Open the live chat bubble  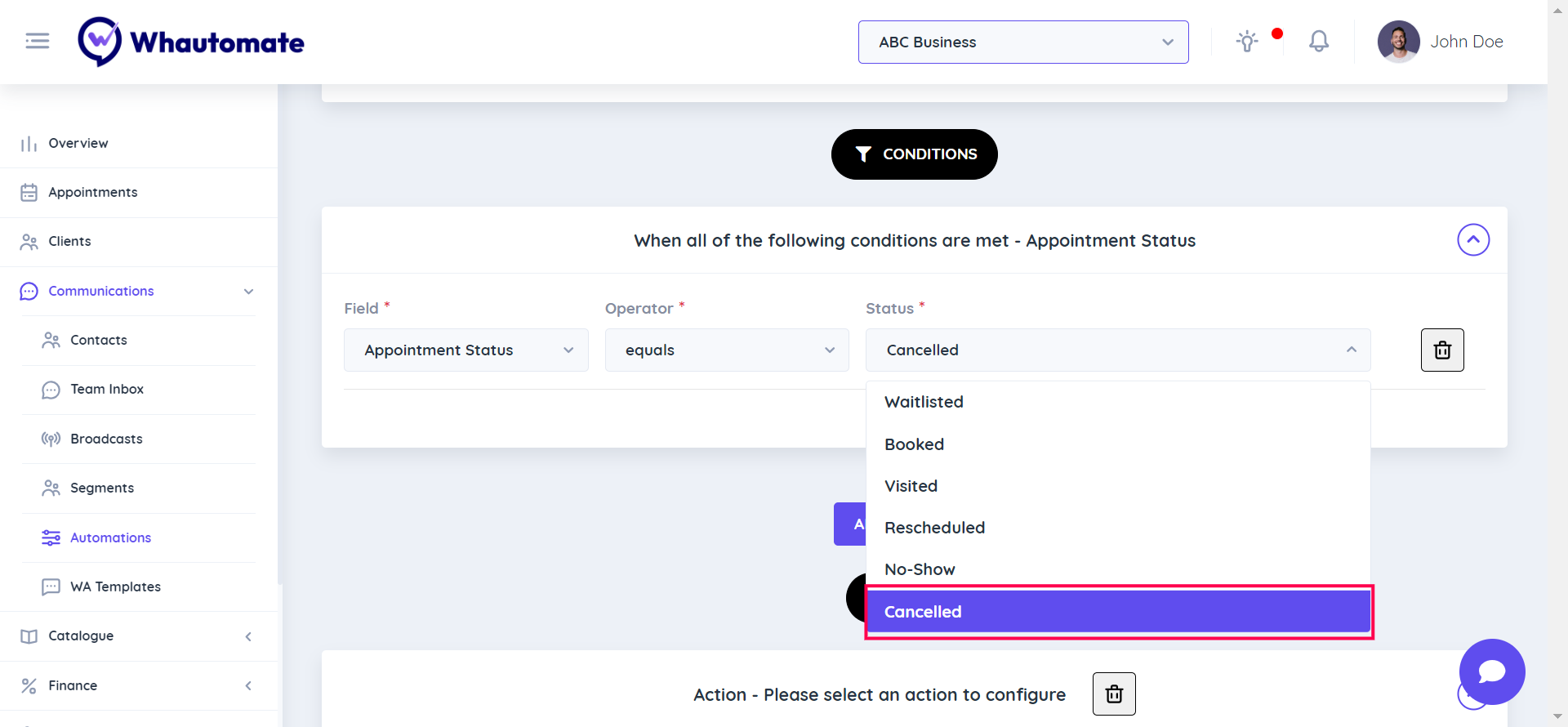1491,671
